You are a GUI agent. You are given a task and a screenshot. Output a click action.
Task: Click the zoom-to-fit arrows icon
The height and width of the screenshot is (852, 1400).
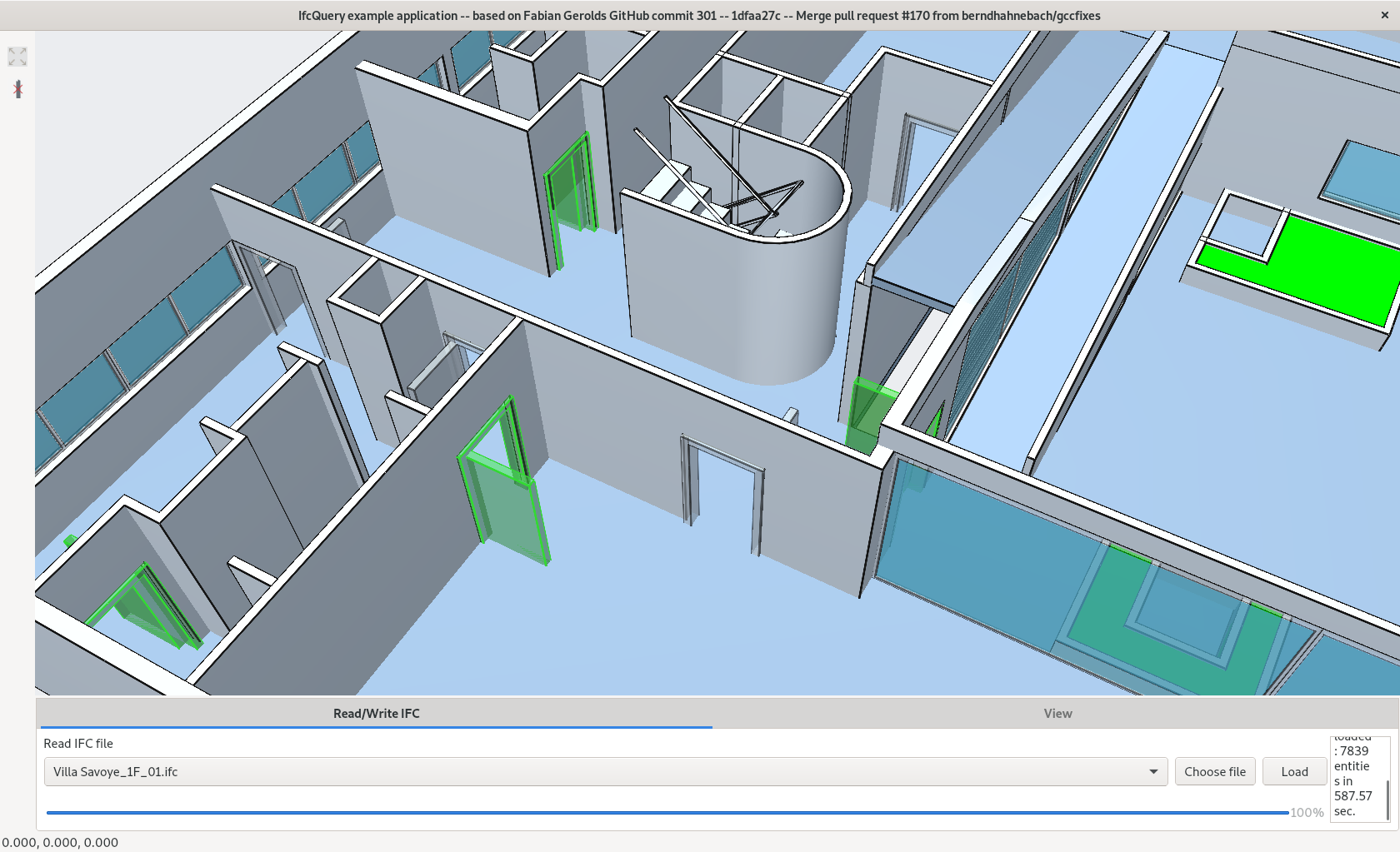tap(17, 57)
